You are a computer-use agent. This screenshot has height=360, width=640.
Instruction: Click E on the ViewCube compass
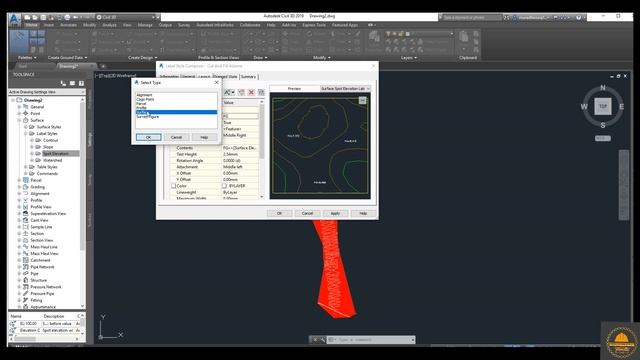622,107
